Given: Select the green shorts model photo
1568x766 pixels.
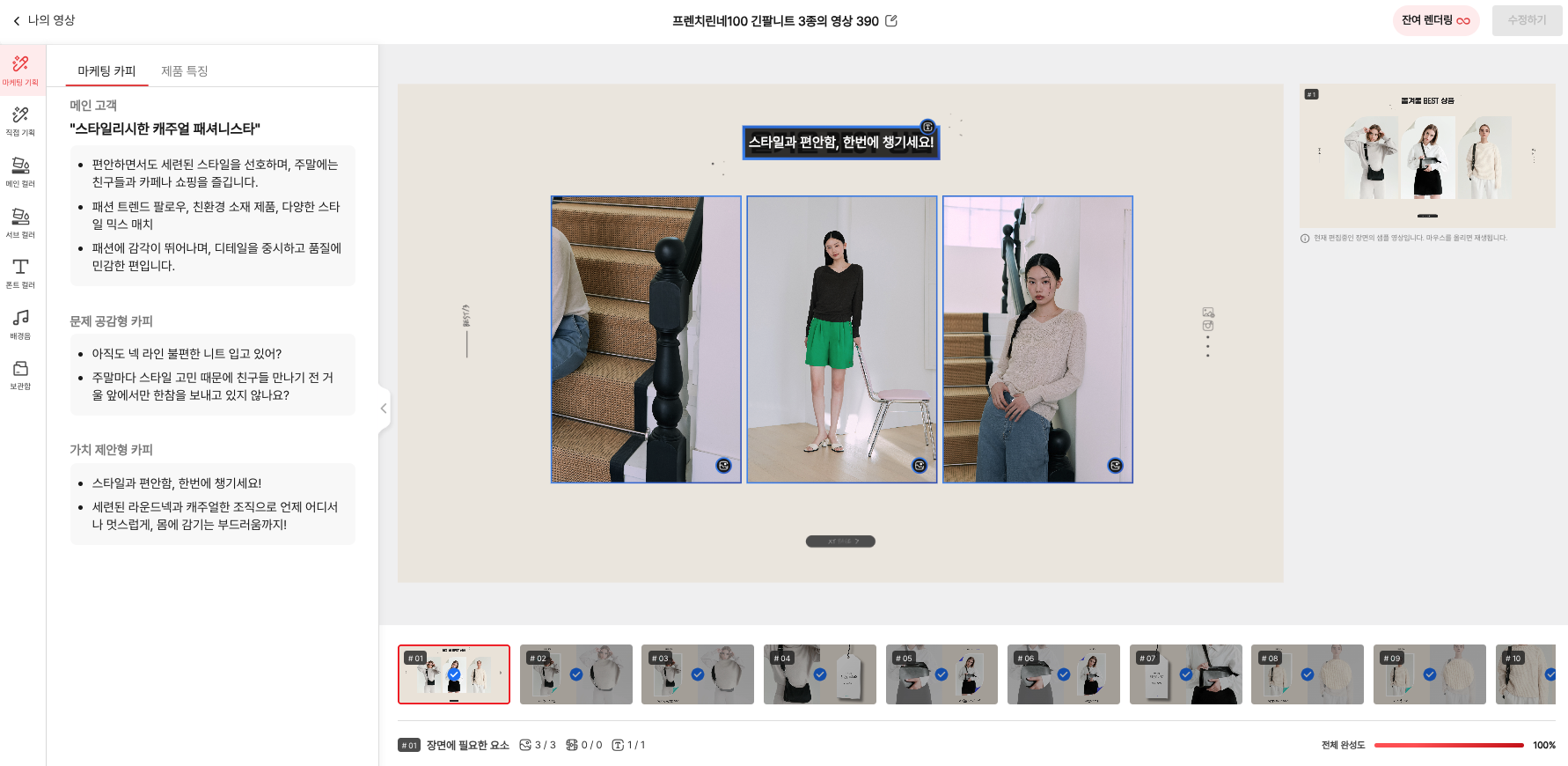Looking at the screenshot, I should pyautogui.click(x=842, y=339).
